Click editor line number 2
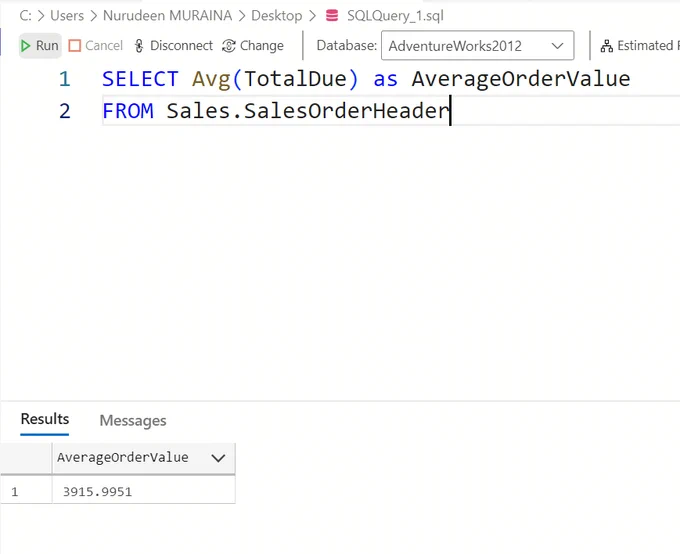The width and height of the screenshot is (680, 554). click(x=65, y=111)
